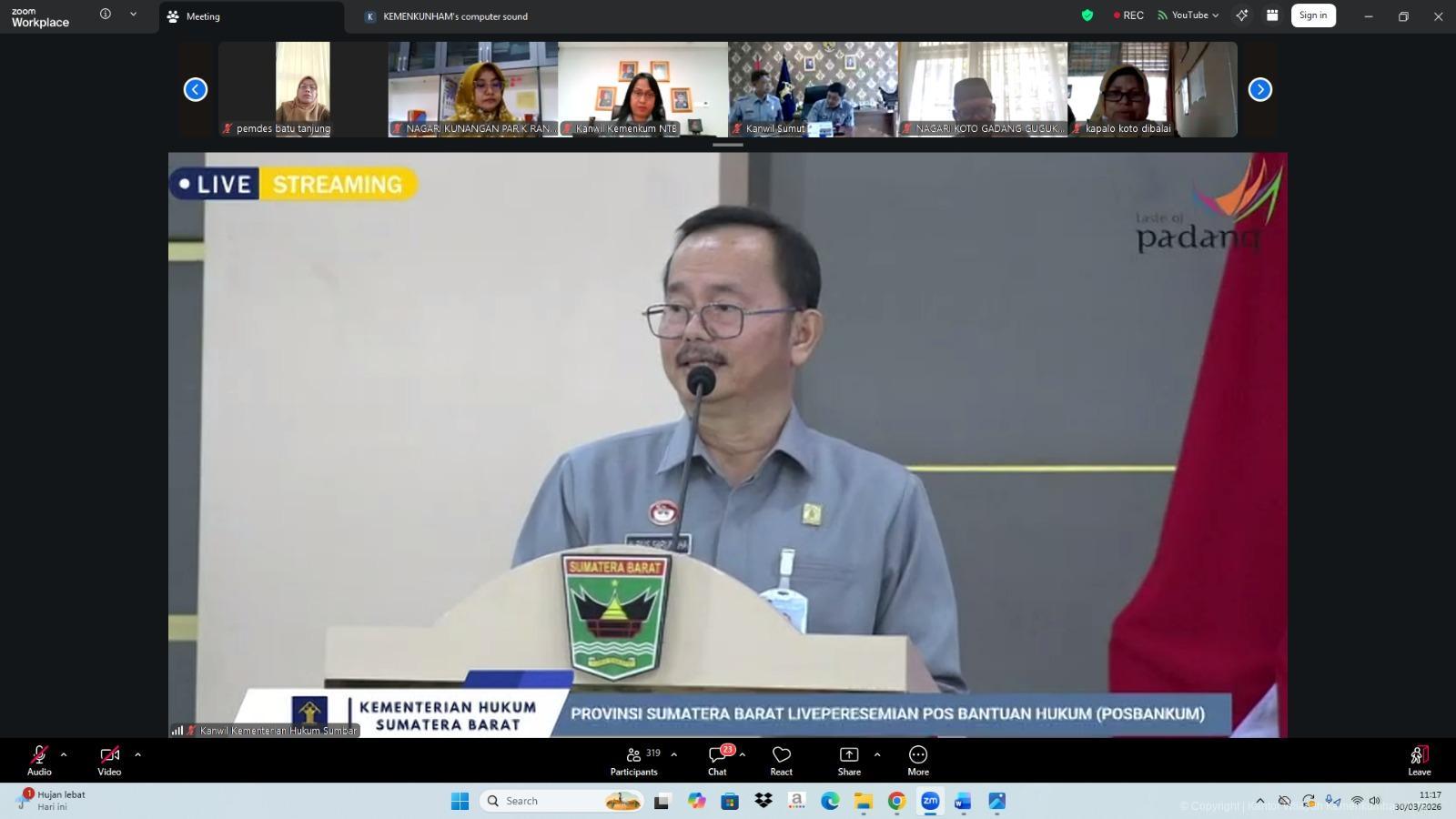Turn on camera with Video button

click(109, 761)
